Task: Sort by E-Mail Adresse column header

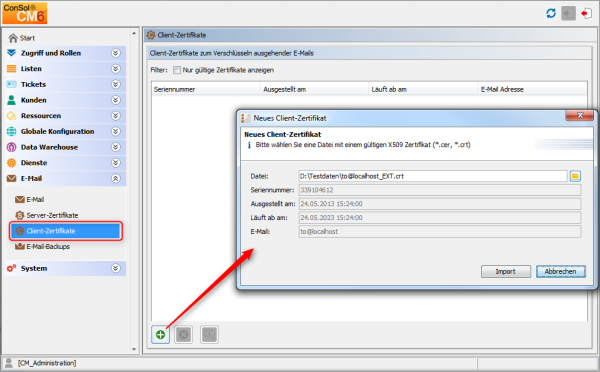Action: 533,89
